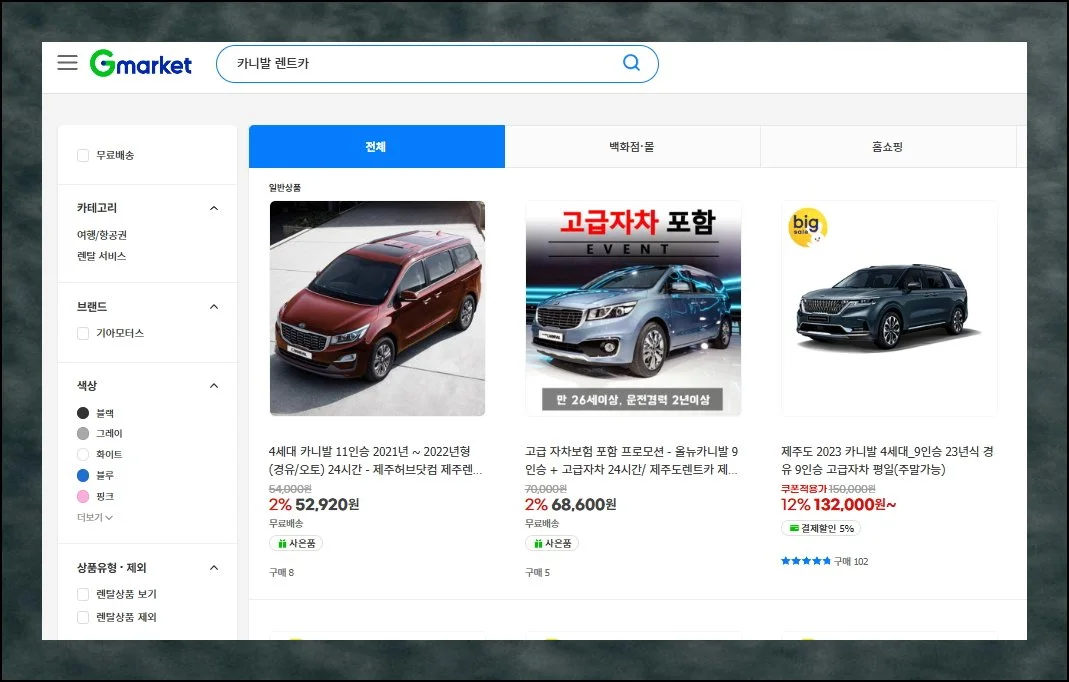This screenshot has width=1069, height=682.
Task: Collapse the 색상 filter section
Action: (213, 386)
